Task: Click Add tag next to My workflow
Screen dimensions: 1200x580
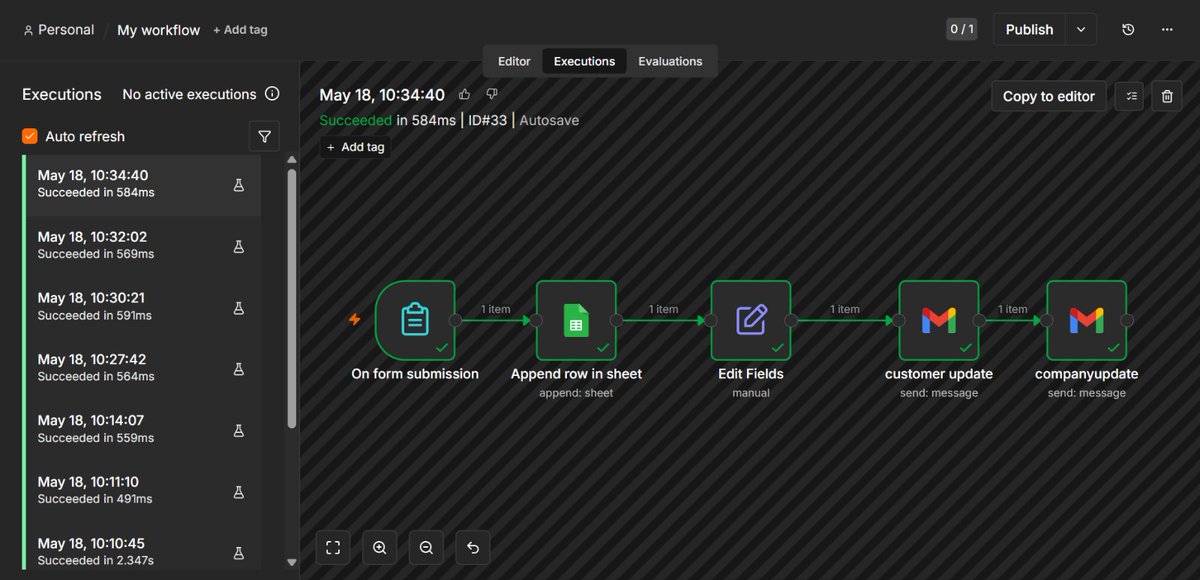Action: (240, 30)
